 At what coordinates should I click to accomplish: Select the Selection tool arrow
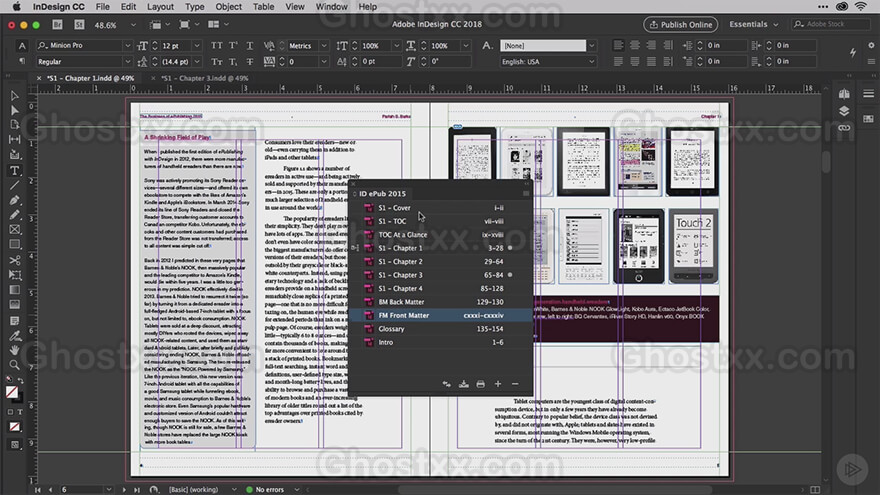pos(15,96)
